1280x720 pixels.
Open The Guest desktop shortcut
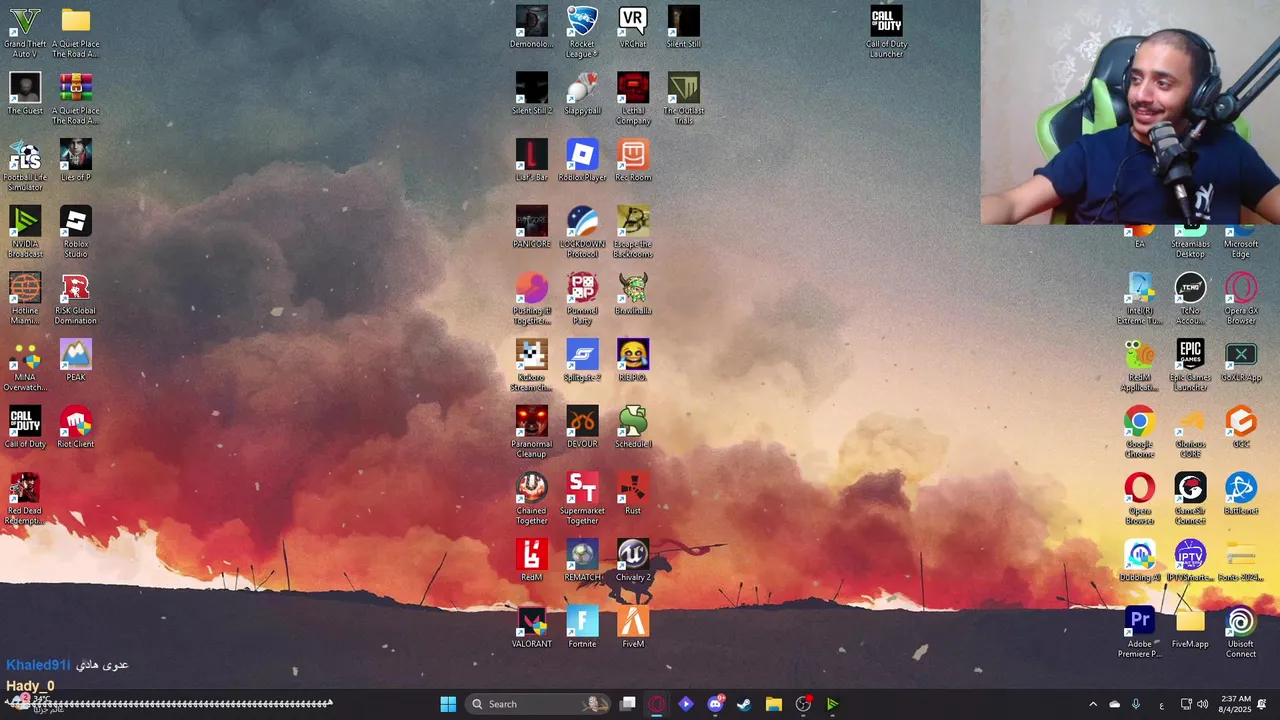25,94
